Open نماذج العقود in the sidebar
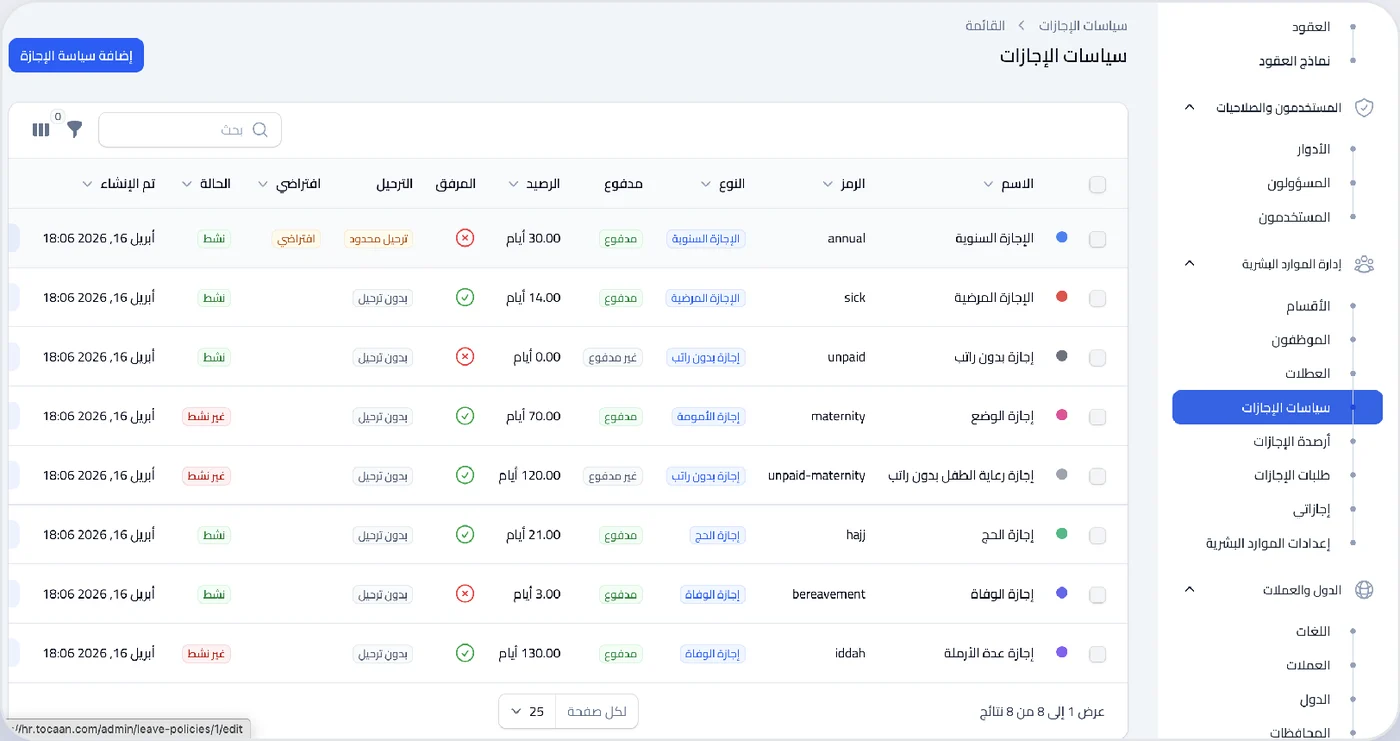The image size is (1400, 741). 1294,61
